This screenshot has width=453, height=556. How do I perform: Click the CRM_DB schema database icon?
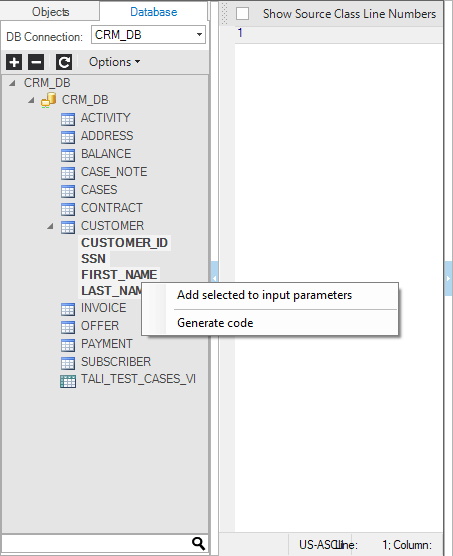pyautogui.click(x=49, y=100)
